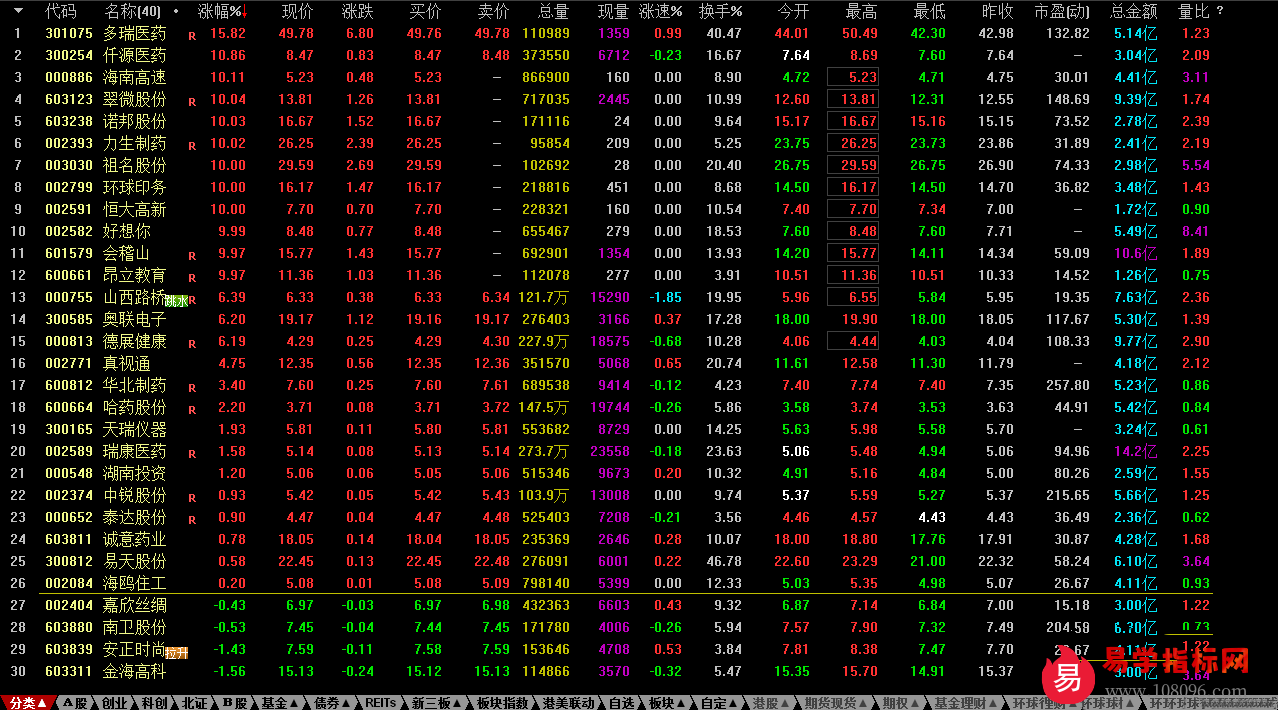Click the small dot beside 名称(40)

(177, 12)
